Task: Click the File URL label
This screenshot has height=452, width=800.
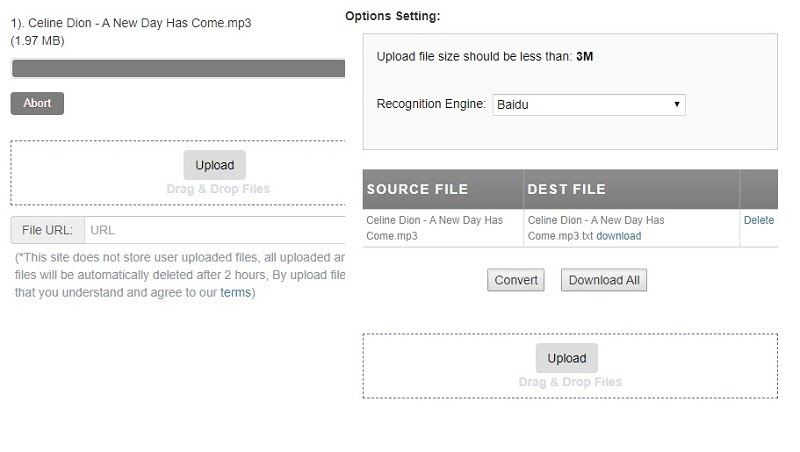Action: click(x=47, y=230)
